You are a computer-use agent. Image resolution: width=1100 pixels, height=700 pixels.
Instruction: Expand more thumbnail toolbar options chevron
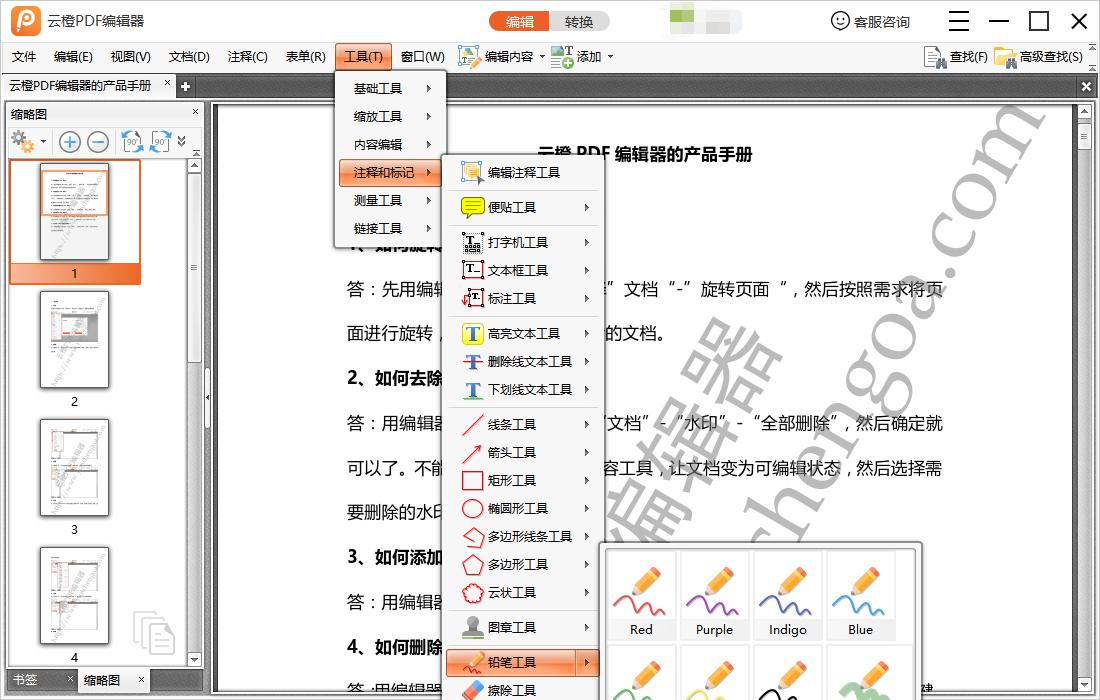182,141
